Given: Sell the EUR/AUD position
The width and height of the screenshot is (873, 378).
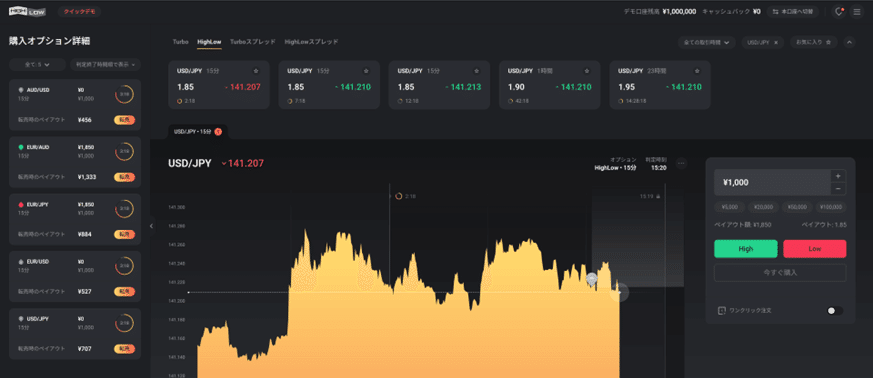Looking at the screenshot, I should [125, 177].
